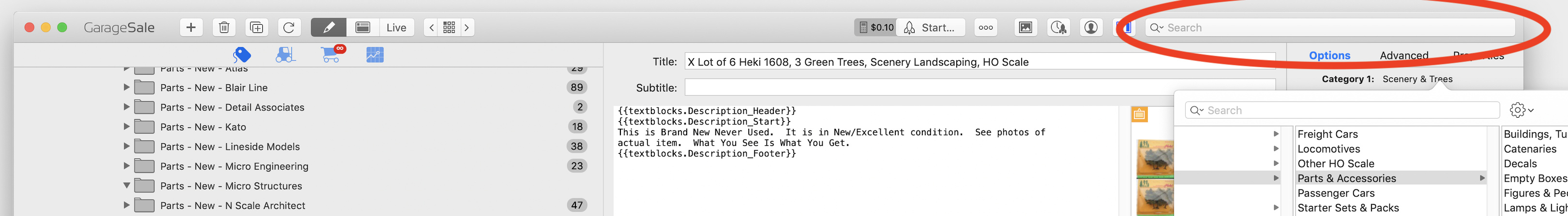
Task: Click the user account circle icon
Action: pyautogui.click(x=1091, y=28)
